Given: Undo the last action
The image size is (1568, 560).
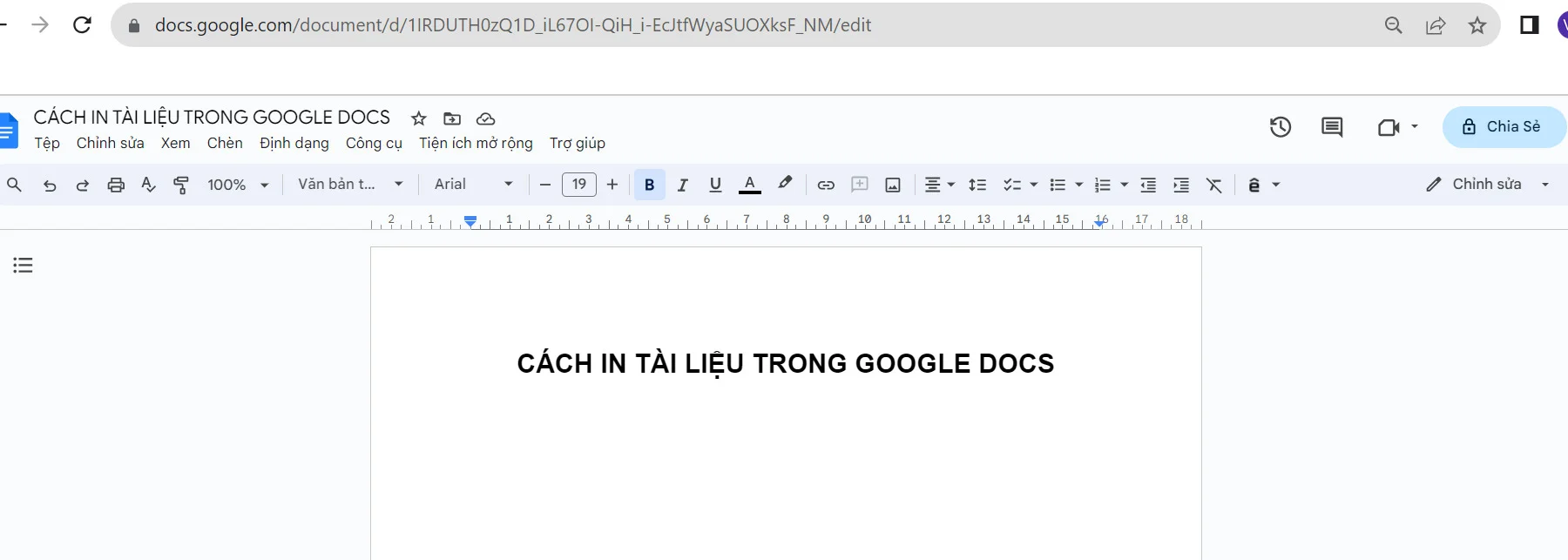Looking at the screenshot, I should [x=50, y=185].
